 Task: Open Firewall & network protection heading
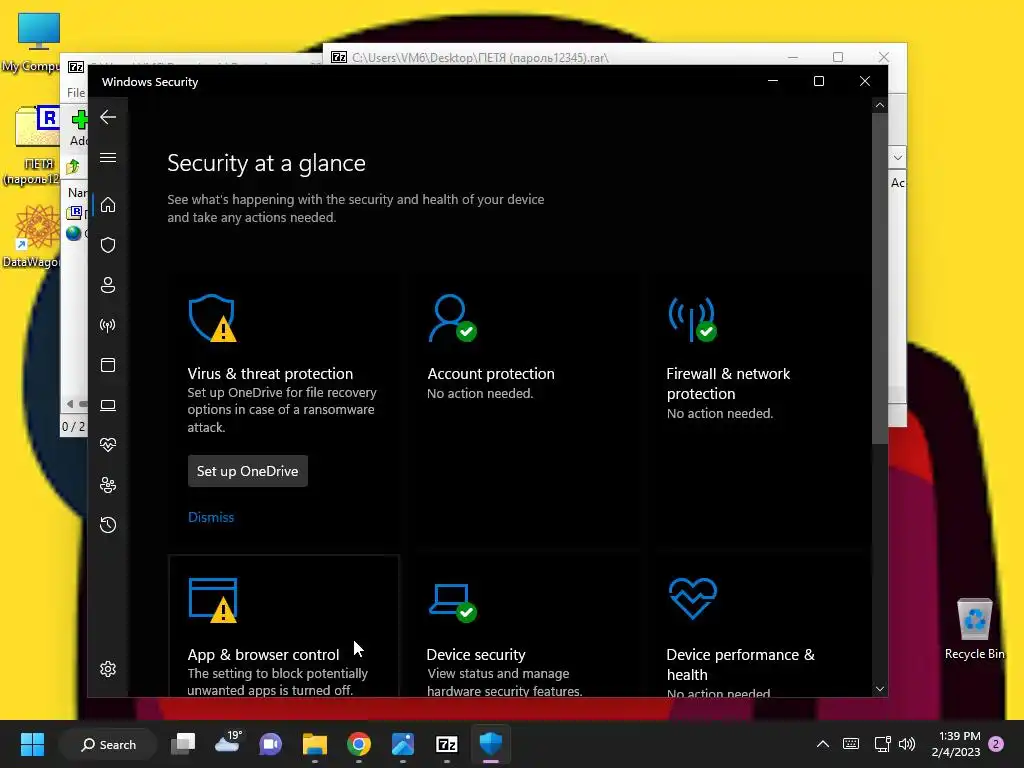(728, 383)
